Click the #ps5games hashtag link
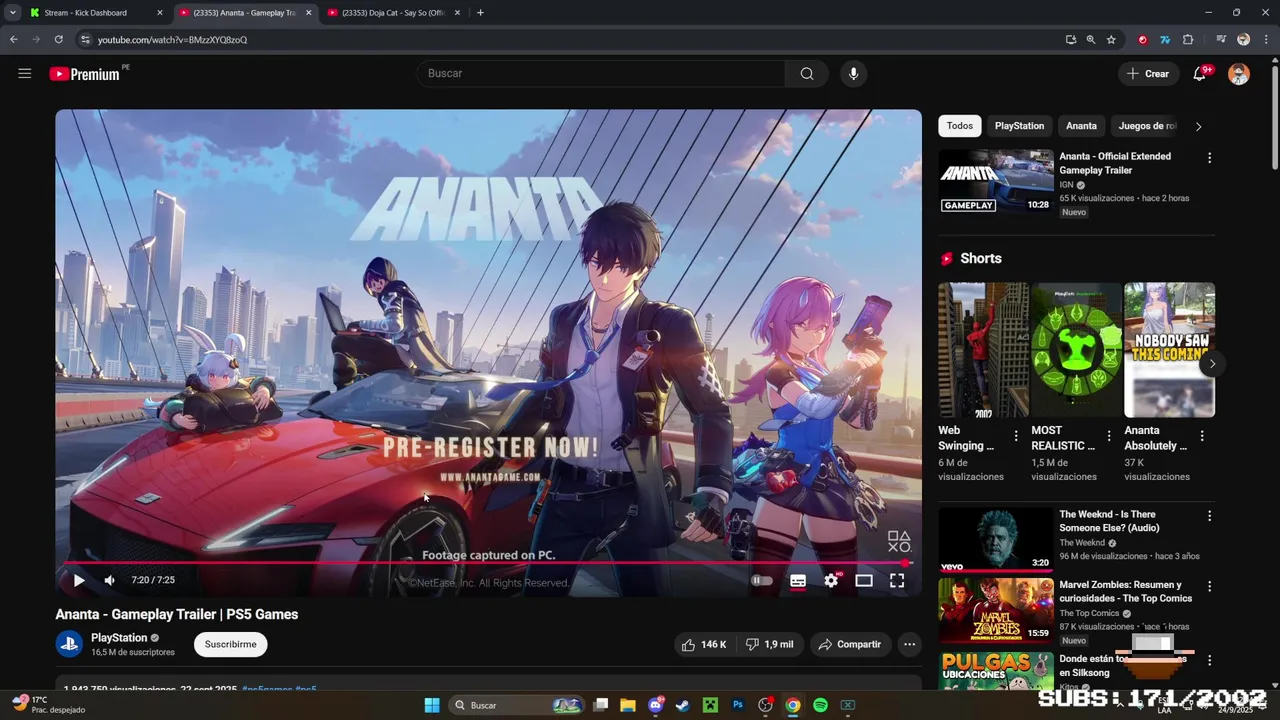1280x720 pixels. [267, 690]
